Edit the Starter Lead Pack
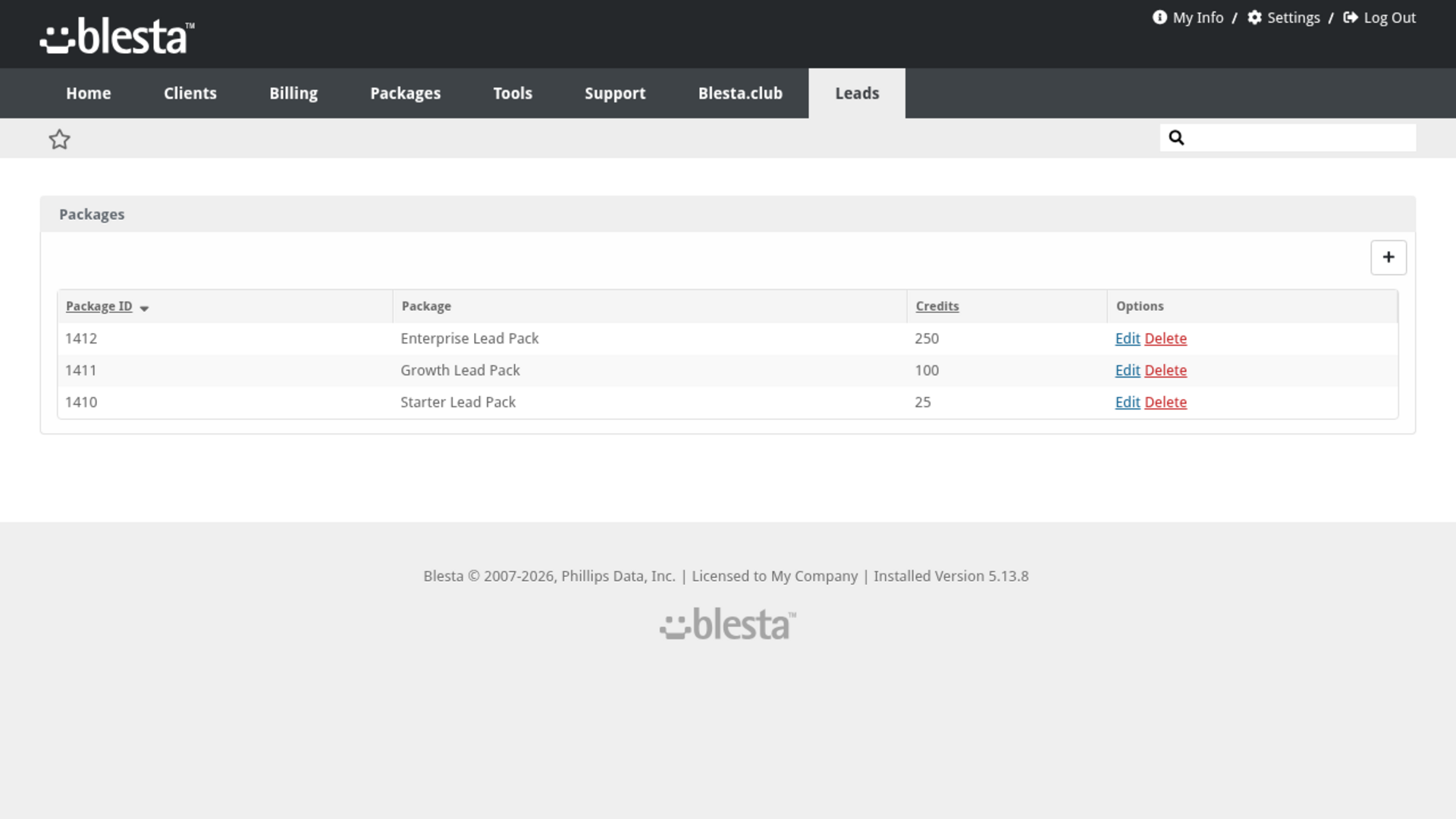This screenshot has height=819, width=1456. pyautogui.click(x=1128, y=402)
